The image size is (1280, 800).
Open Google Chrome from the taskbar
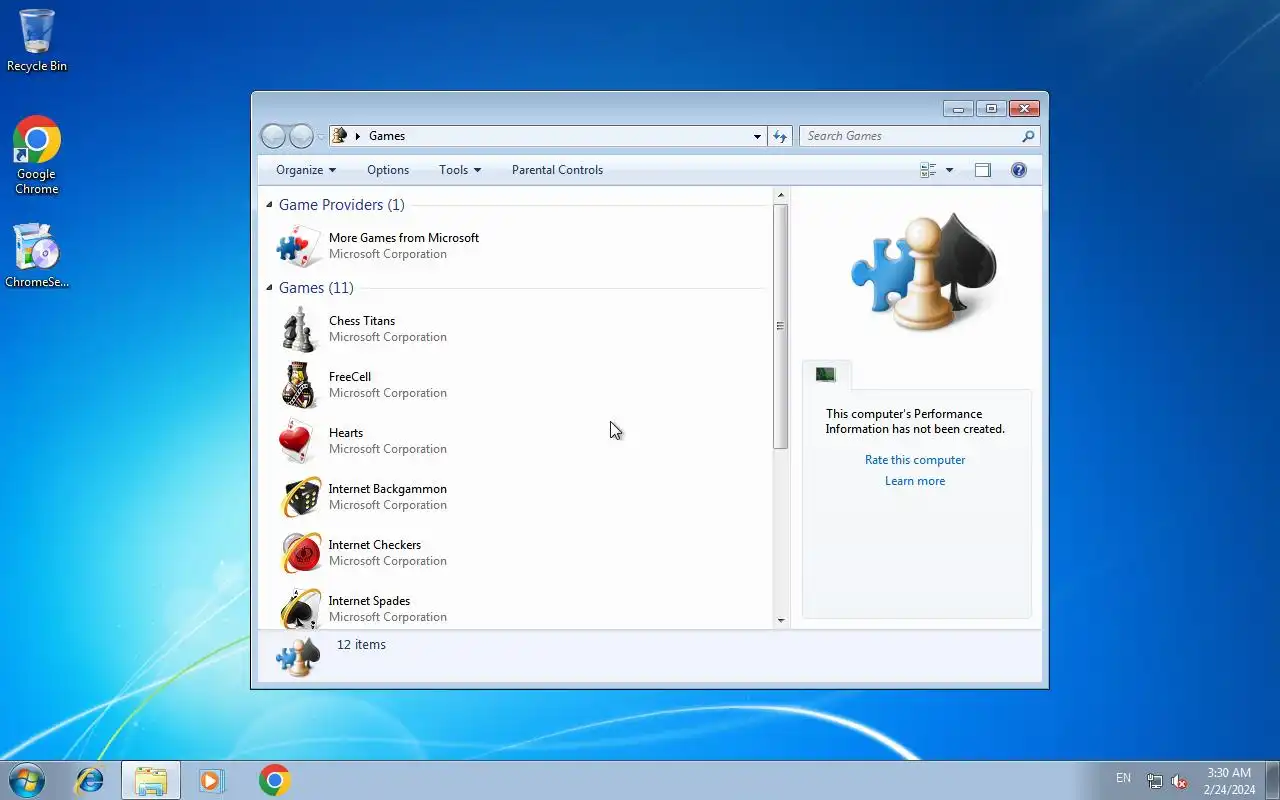tap(274, 780)
